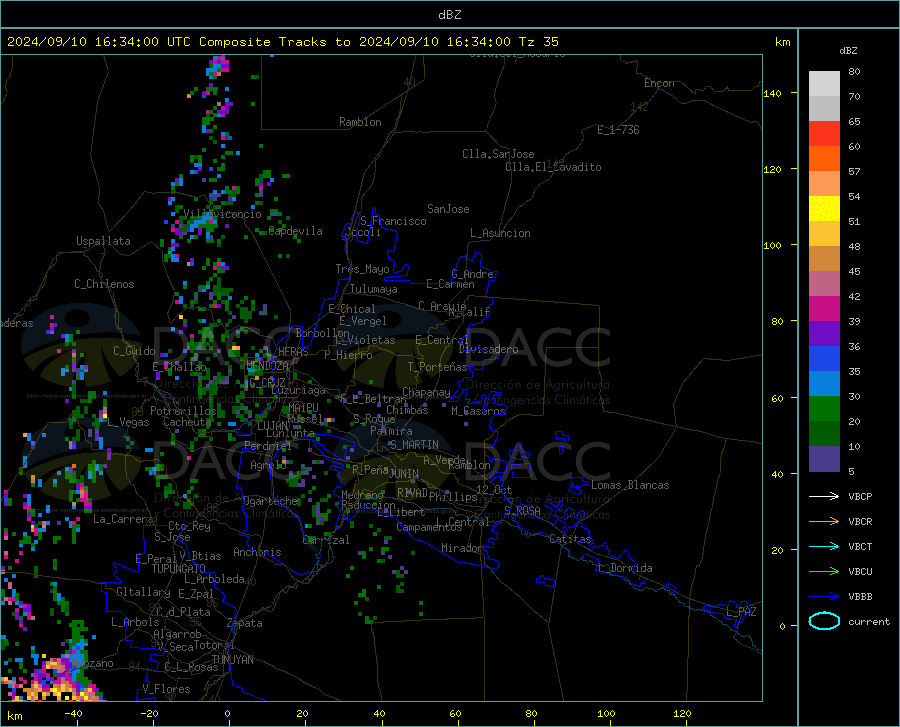Click the L_PAZ map label

[x=741, y=612]
